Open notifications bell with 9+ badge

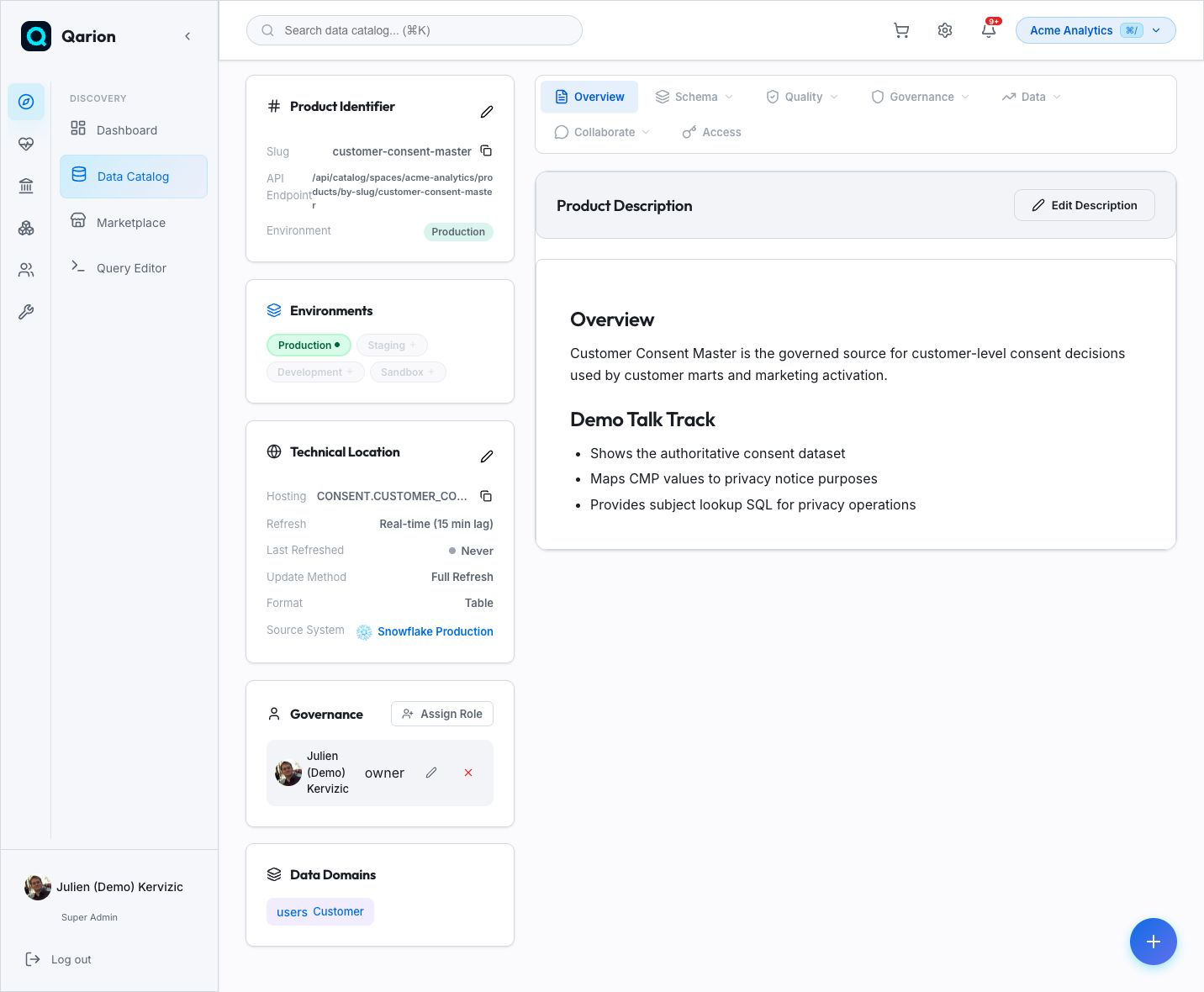[x=989, y=29]
